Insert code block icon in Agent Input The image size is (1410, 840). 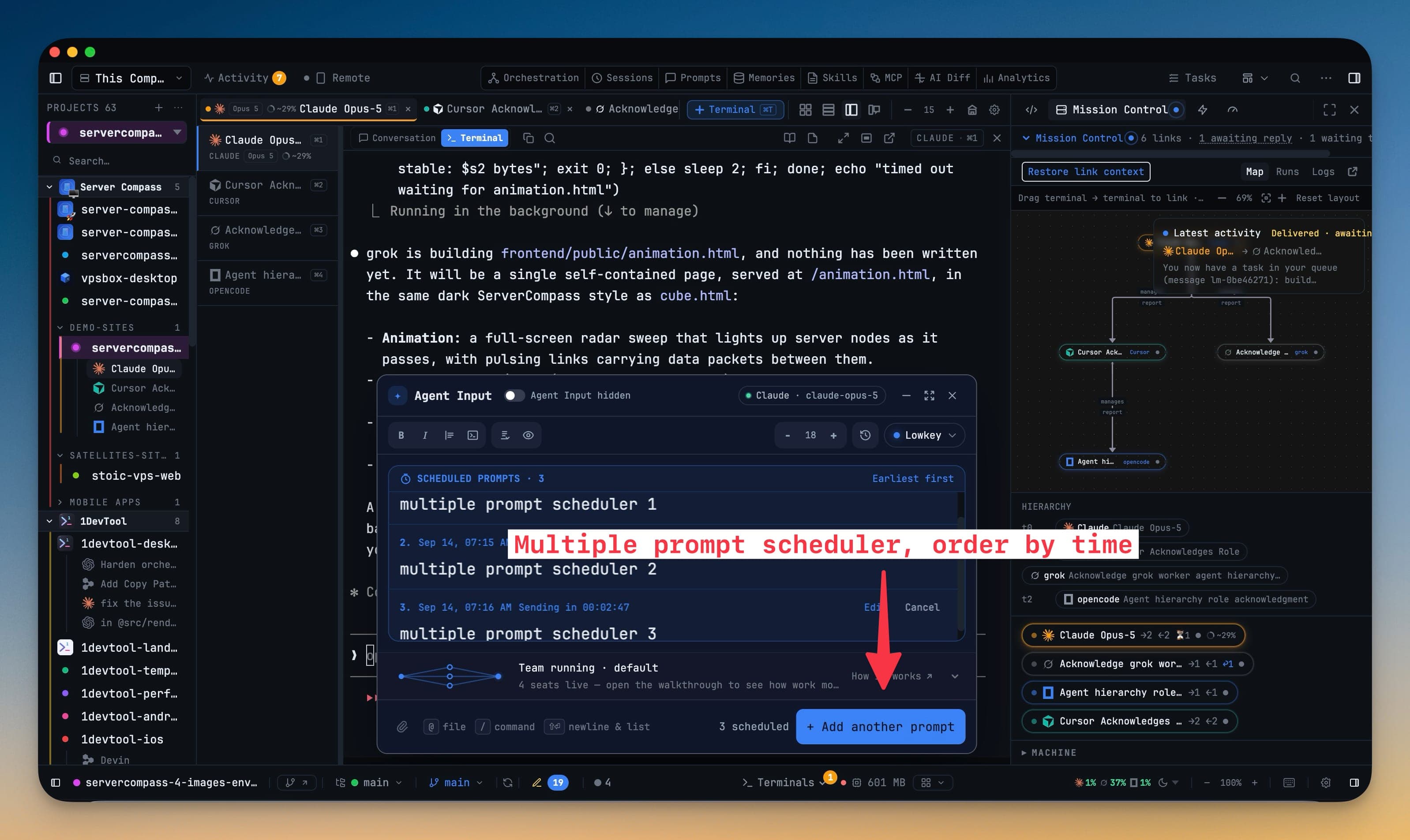point(473,435)
